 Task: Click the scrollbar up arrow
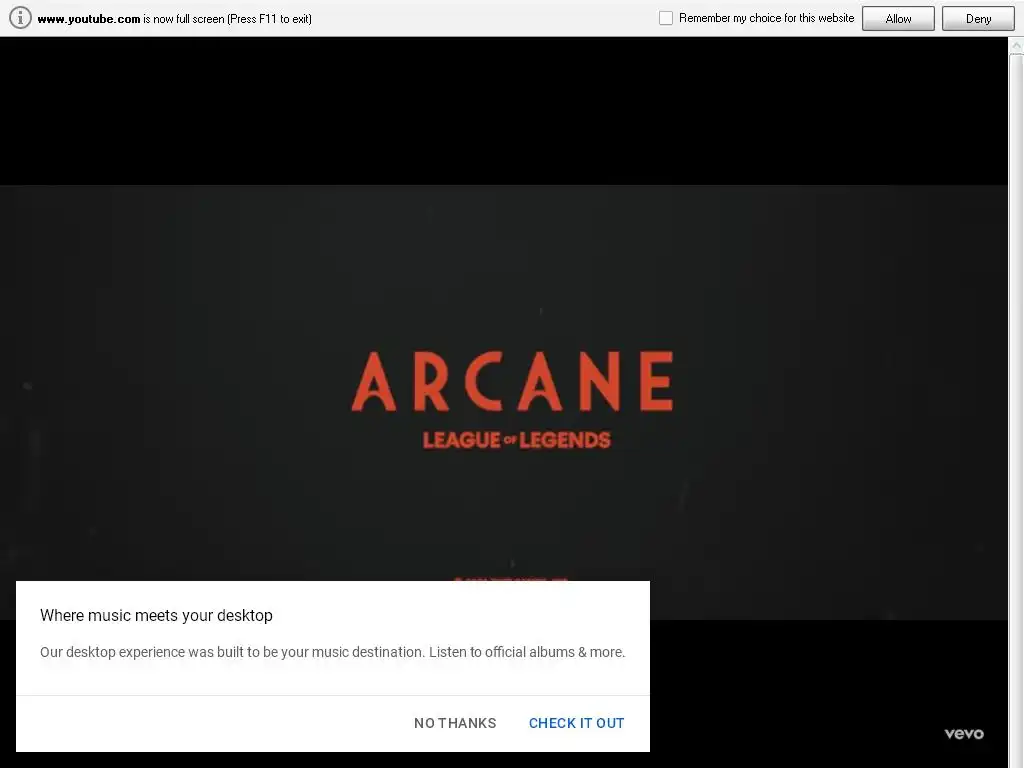click(1016, 46)
